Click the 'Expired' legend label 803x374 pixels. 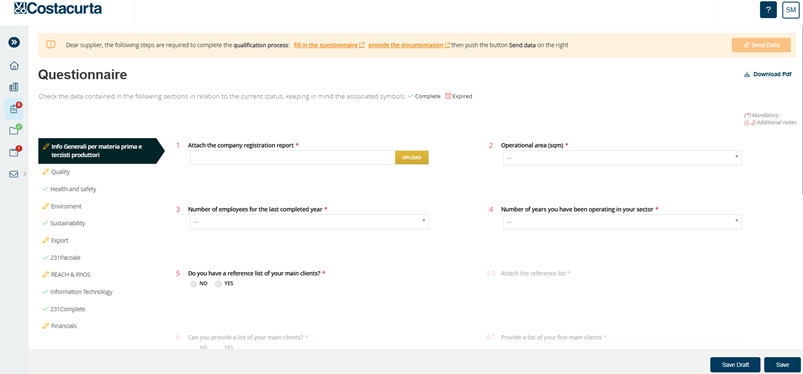click(x=462, y=96)
